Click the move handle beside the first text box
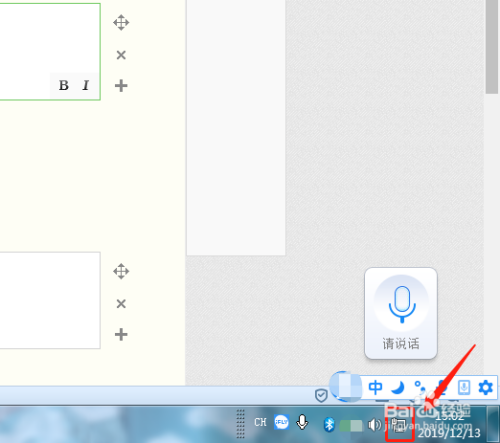The width and height of the screenshot is (500, 443). point(121,23)
